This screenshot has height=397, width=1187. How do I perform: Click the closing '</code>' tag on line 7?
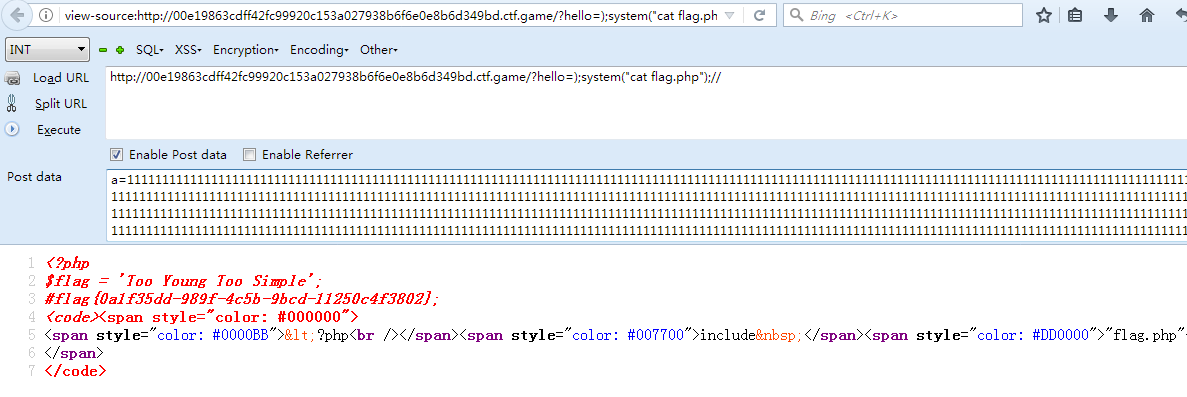76,371
